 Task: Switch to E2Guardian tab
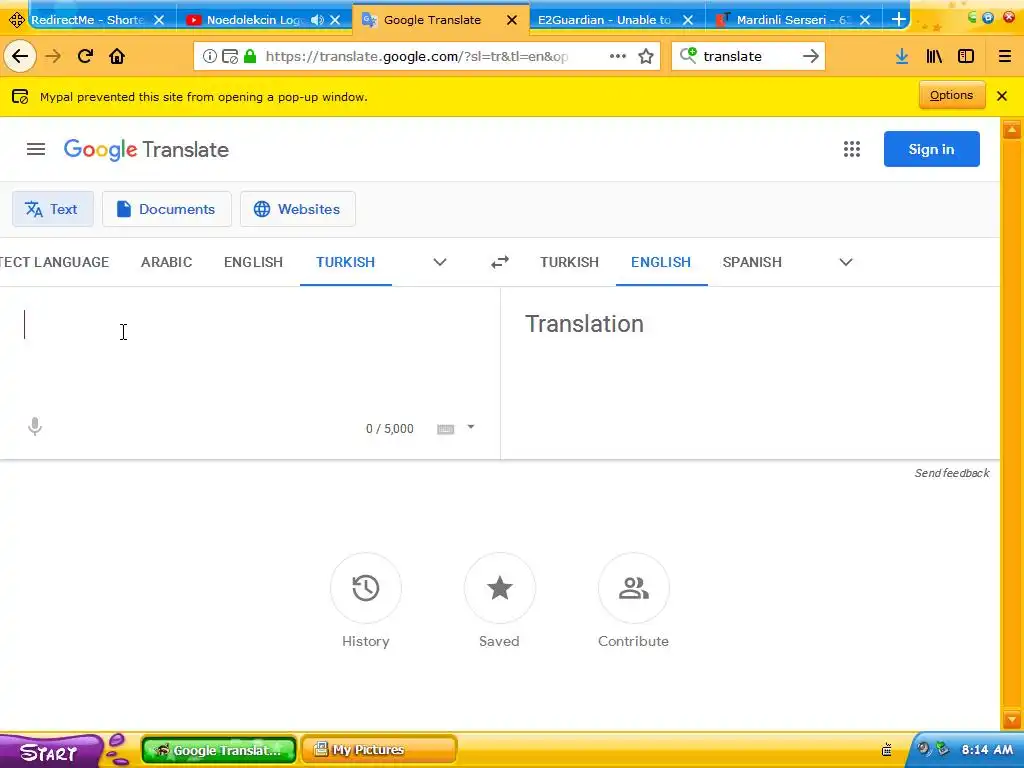click(605, 20)
